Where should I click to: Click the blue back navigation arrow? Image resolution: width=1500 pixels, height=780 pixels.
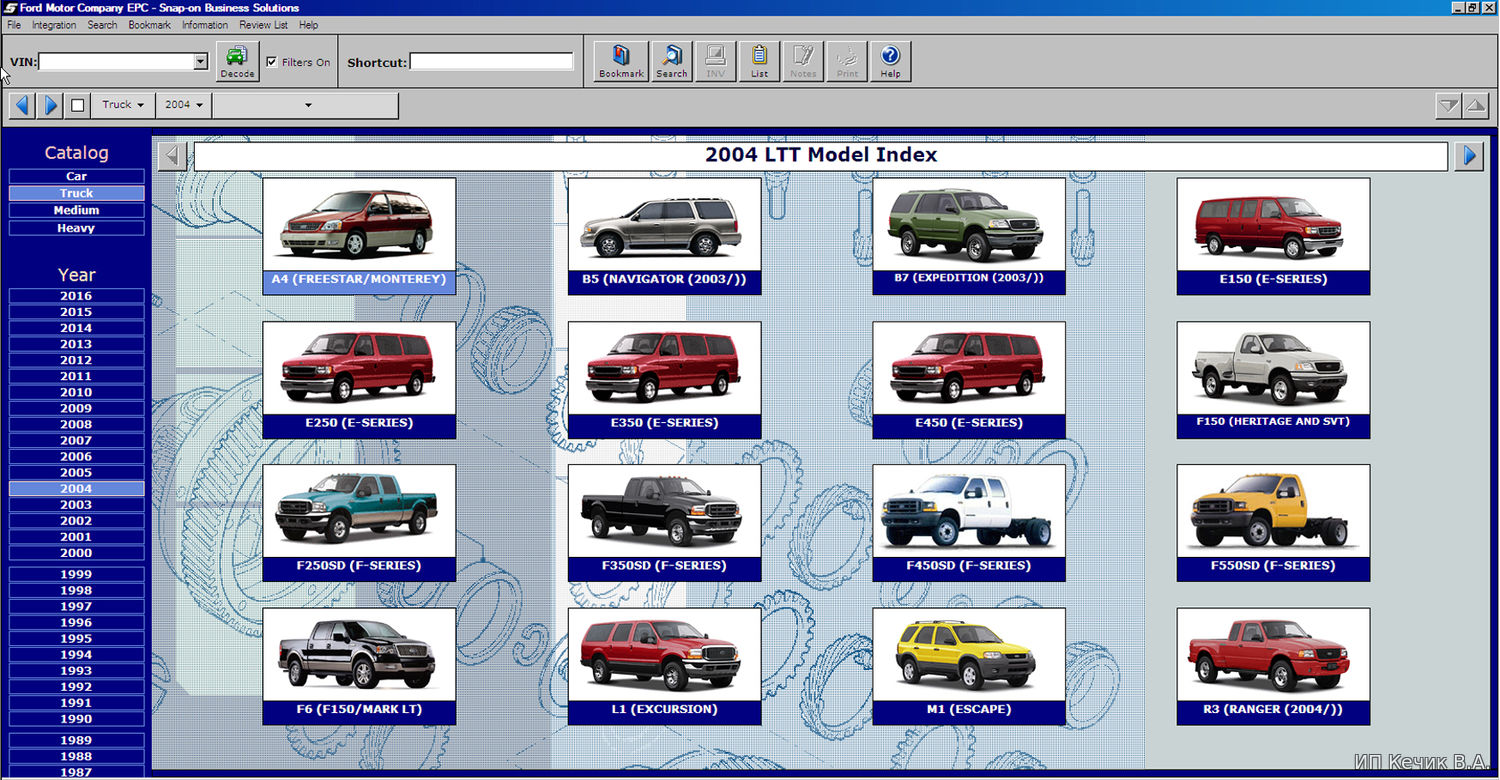(x=22, y=105)
